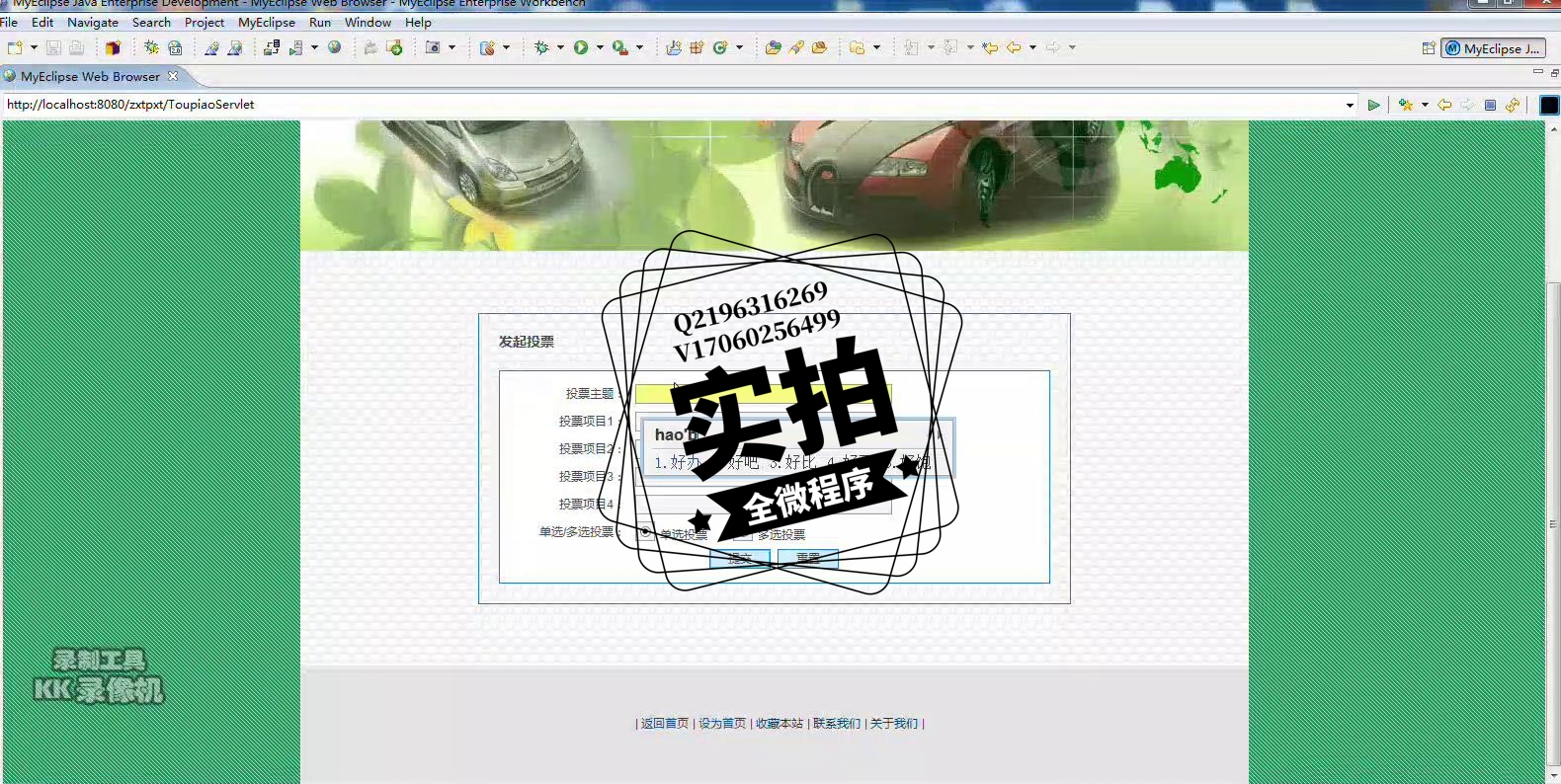This screenshot has width=1561, height=784.
Task: Click the package box toolbar icon
Action: click(x=113, y=47)
